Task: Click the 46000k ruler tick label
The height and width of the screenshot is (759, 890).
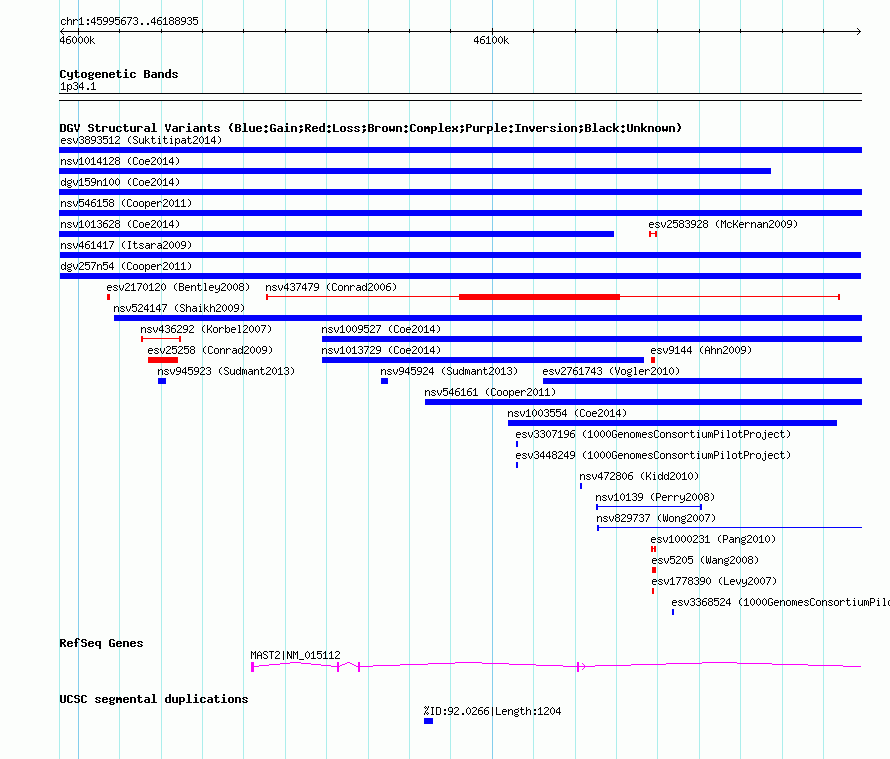Action: [x=77, y=41]
